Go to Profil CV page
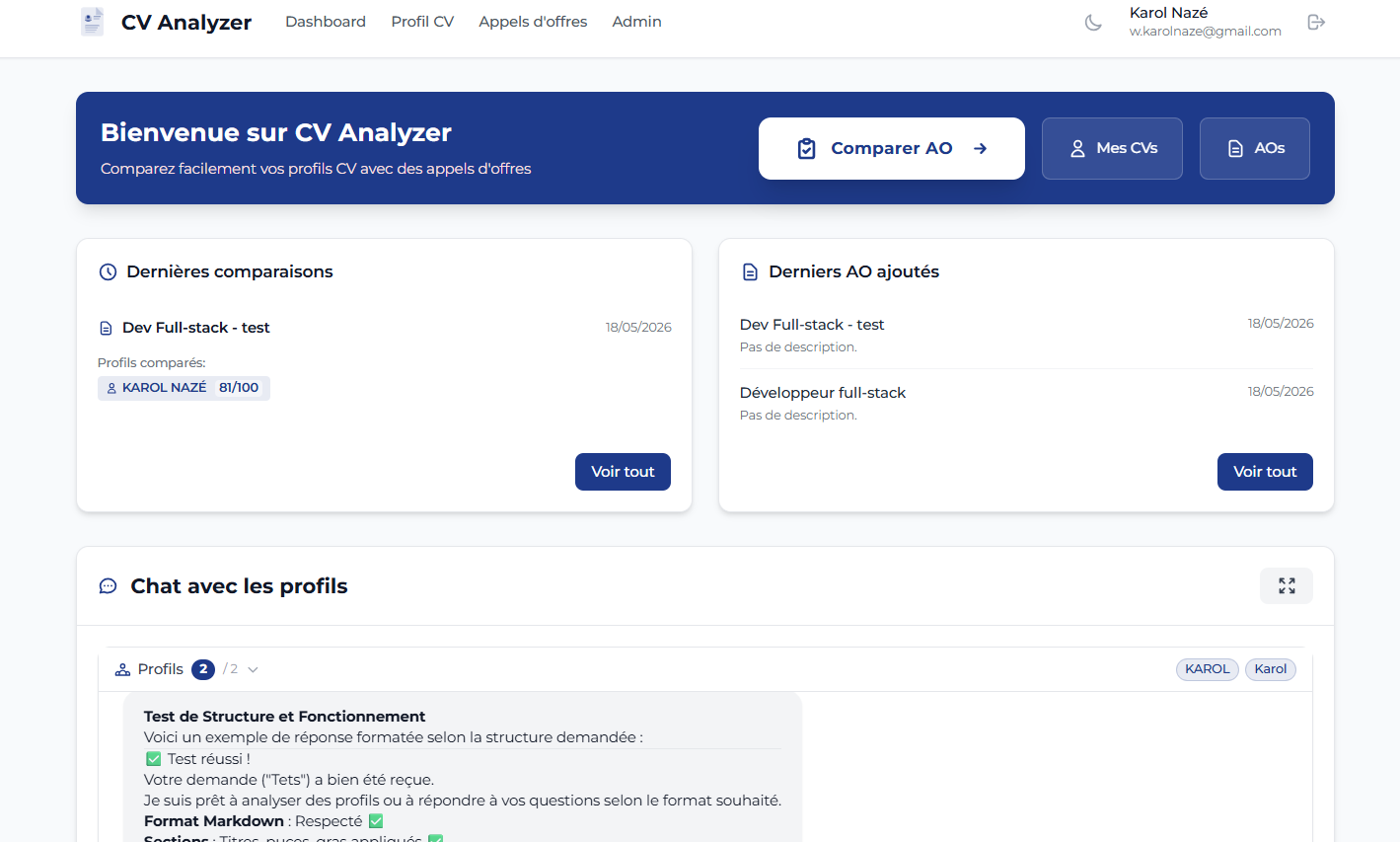The height and width of the screenshot is (842, 1400). (x=422, y=22)
